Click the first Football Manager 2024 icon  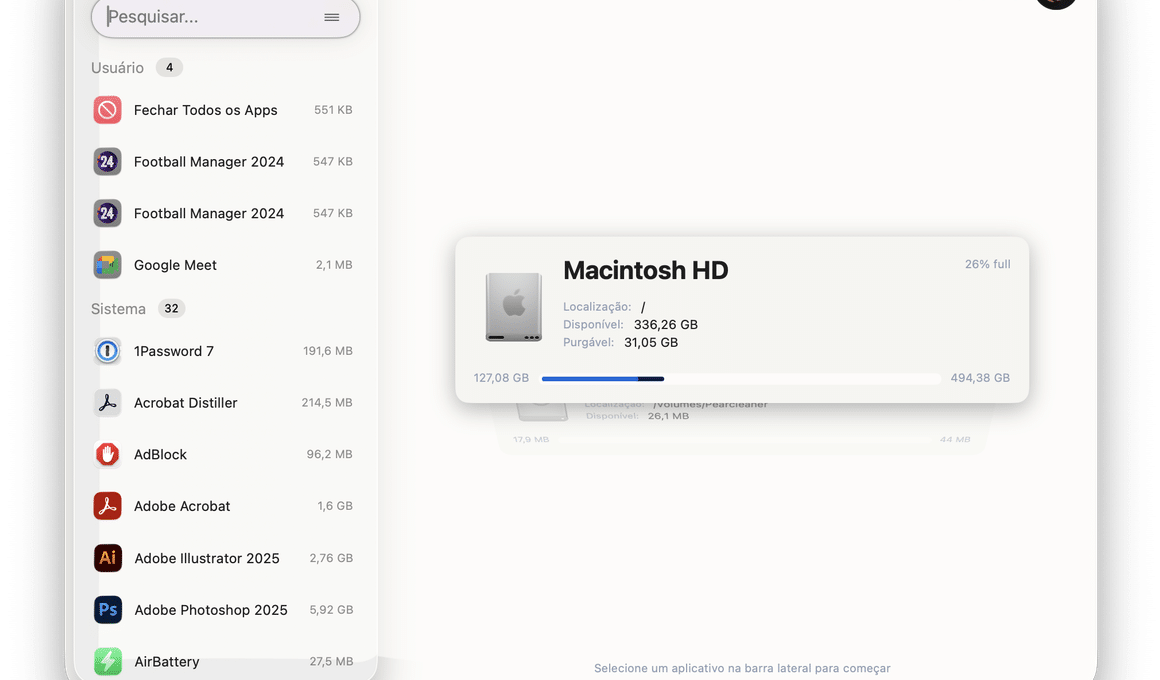(107, 162)
